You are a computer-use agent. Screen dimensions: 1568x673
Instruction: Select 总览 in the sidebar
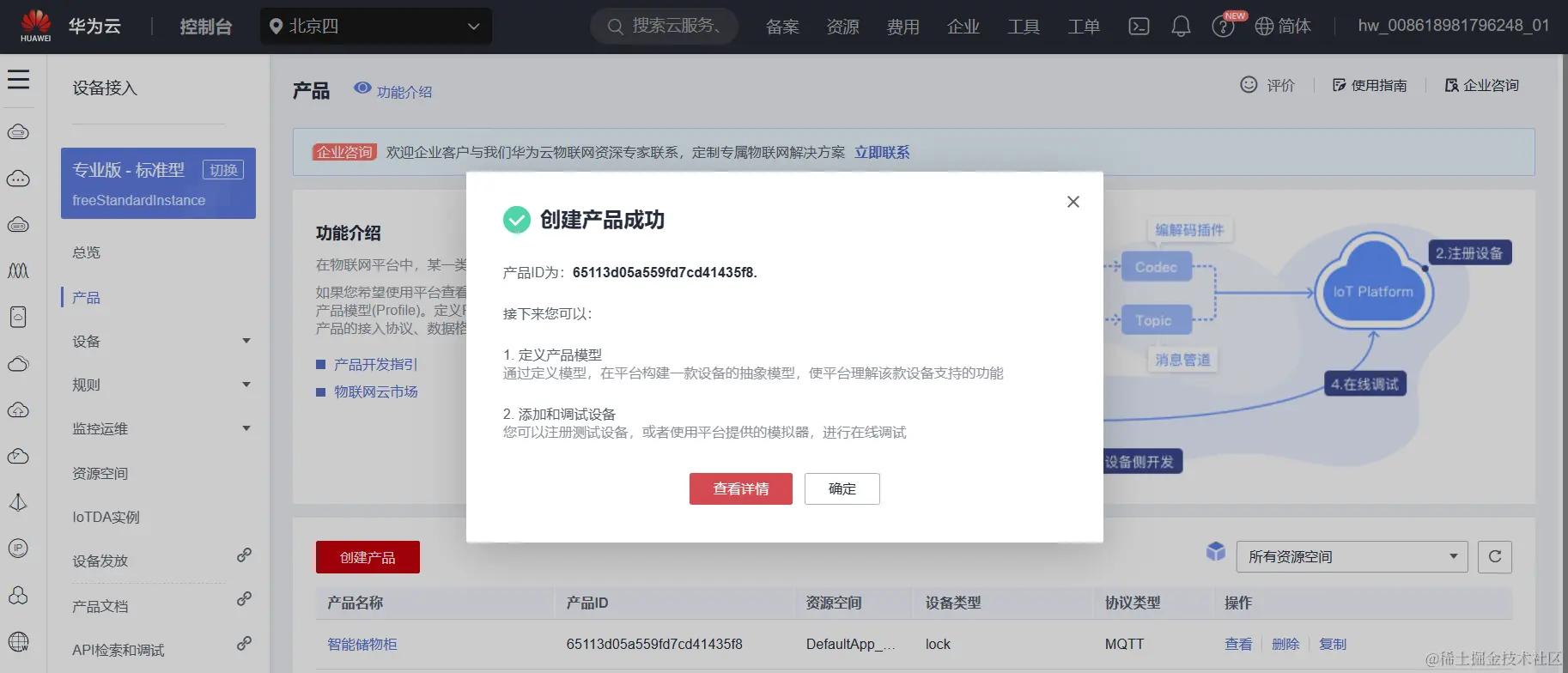tap(86, 252)
